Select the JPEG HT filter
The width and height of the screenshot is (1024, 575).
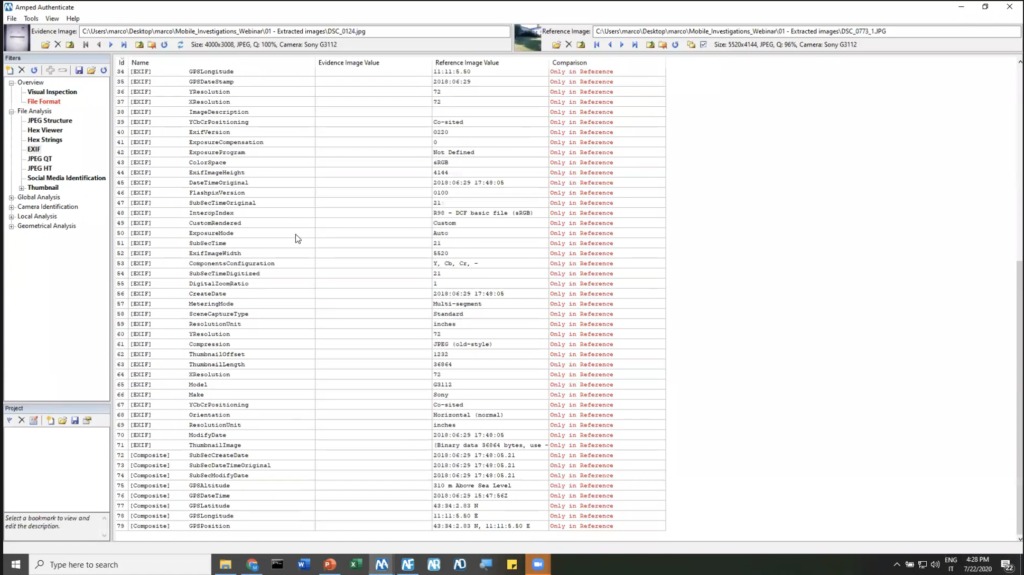coord(39,169)
